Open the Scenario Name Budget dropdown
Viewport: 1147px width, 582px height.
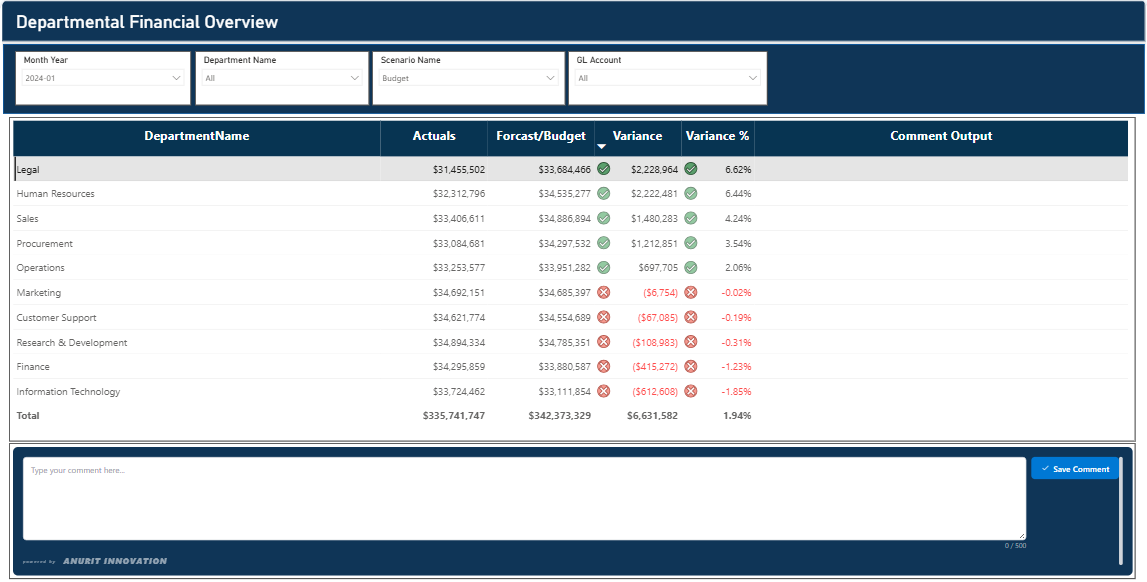[x=469, y=78]
